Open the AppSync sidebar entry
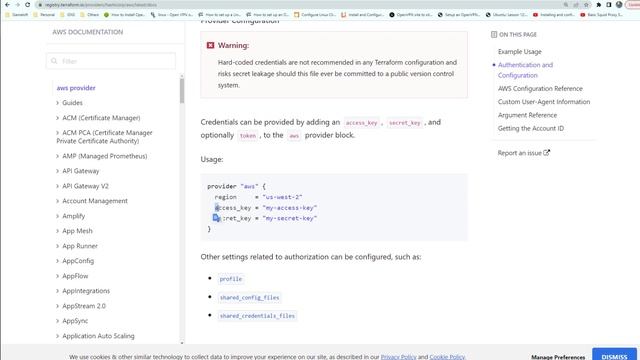 [75, 321]
